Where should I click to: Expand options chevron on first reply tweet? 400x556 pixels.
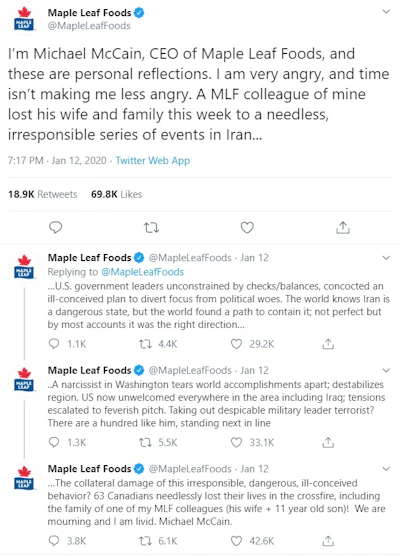(x=386, y=258)
